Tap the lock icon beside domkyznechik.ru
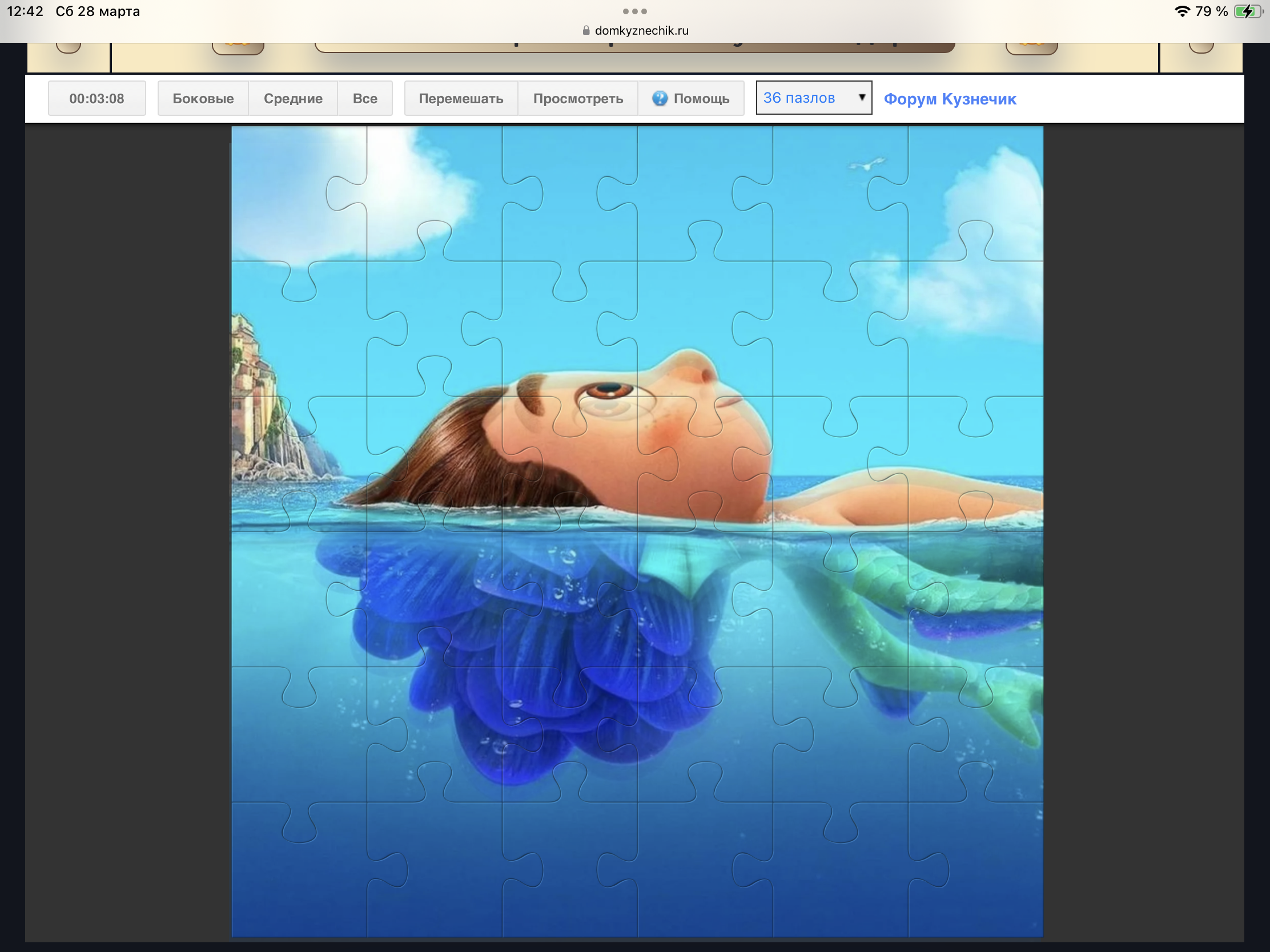The image size is (1270, 952). click(586, 30)
